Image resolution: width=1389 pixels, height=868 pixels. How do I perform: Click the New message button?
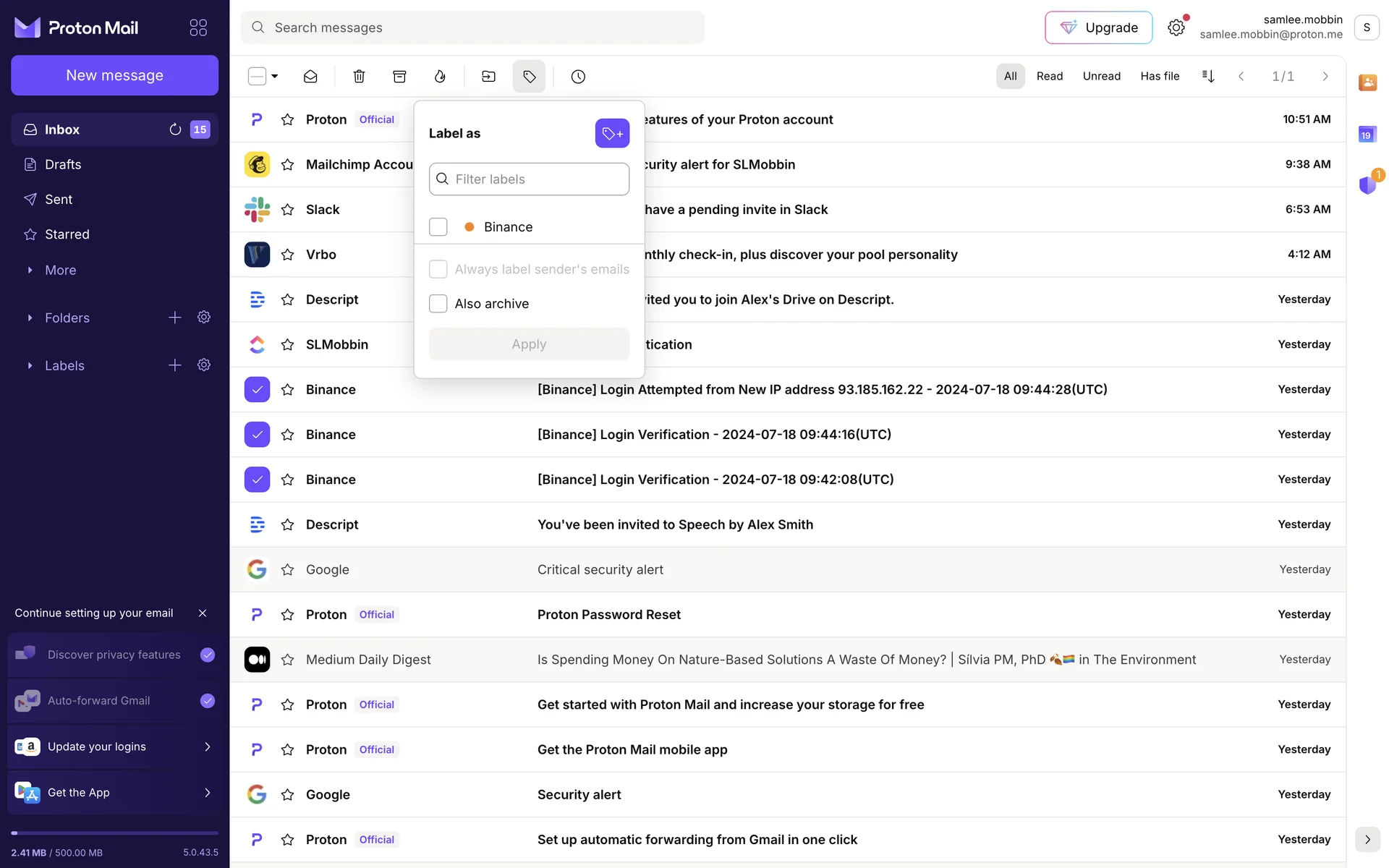coord(114,75)
